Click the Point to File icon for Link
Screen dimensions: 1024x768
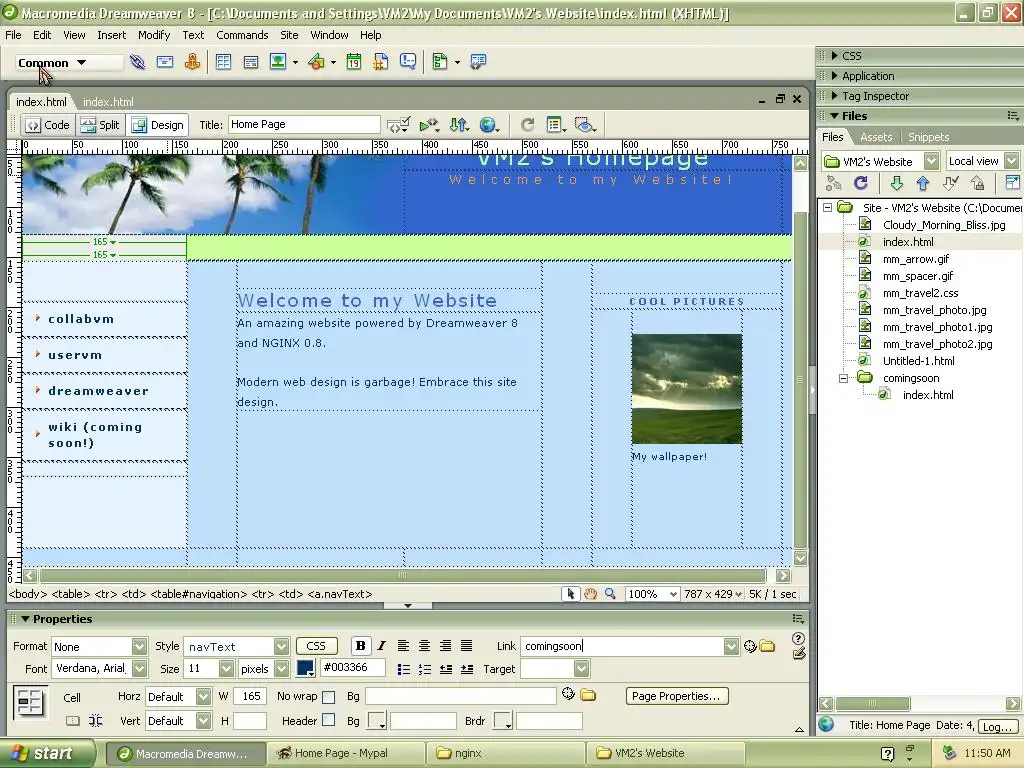(750, 647)
